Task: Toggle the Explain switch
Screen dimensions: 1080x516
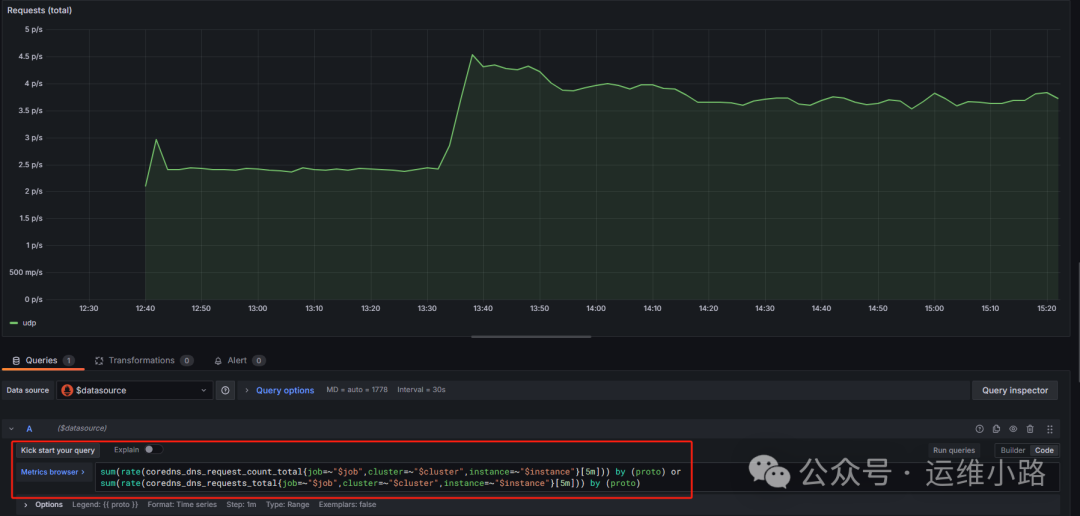Action: [x=154, y=449]
